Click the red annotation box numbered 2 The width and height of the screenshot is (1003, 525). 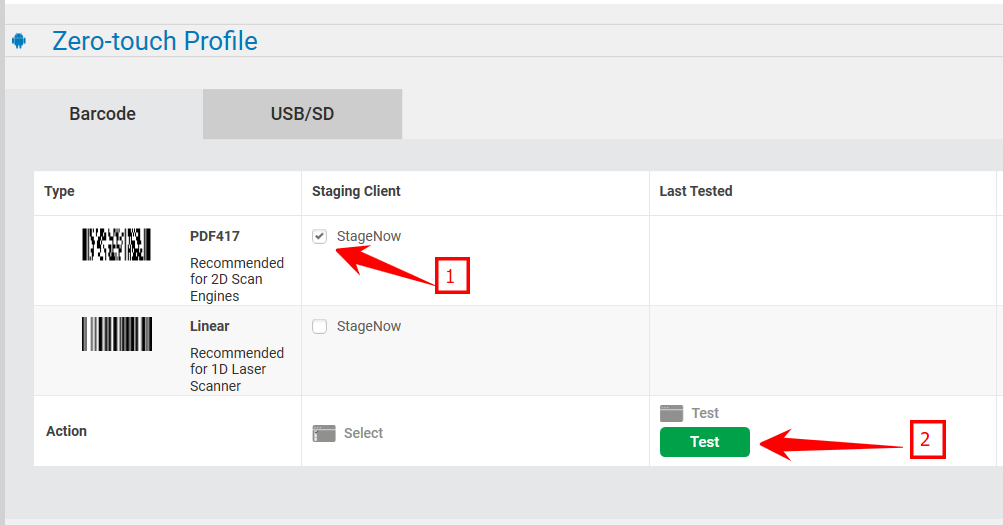point(927,439)
